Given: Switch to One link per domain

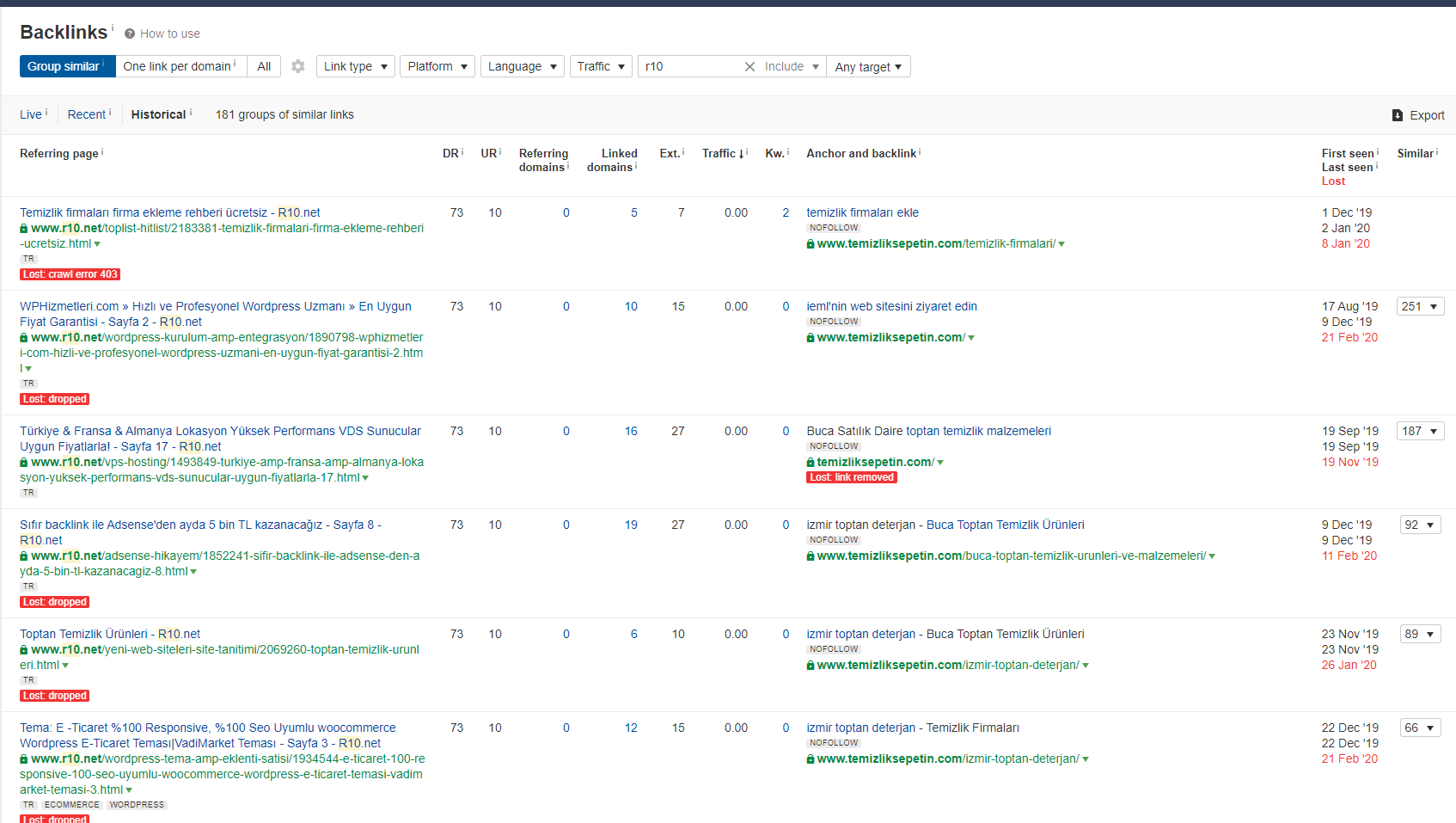Looking at the screenshot, I should coord(180,66).
